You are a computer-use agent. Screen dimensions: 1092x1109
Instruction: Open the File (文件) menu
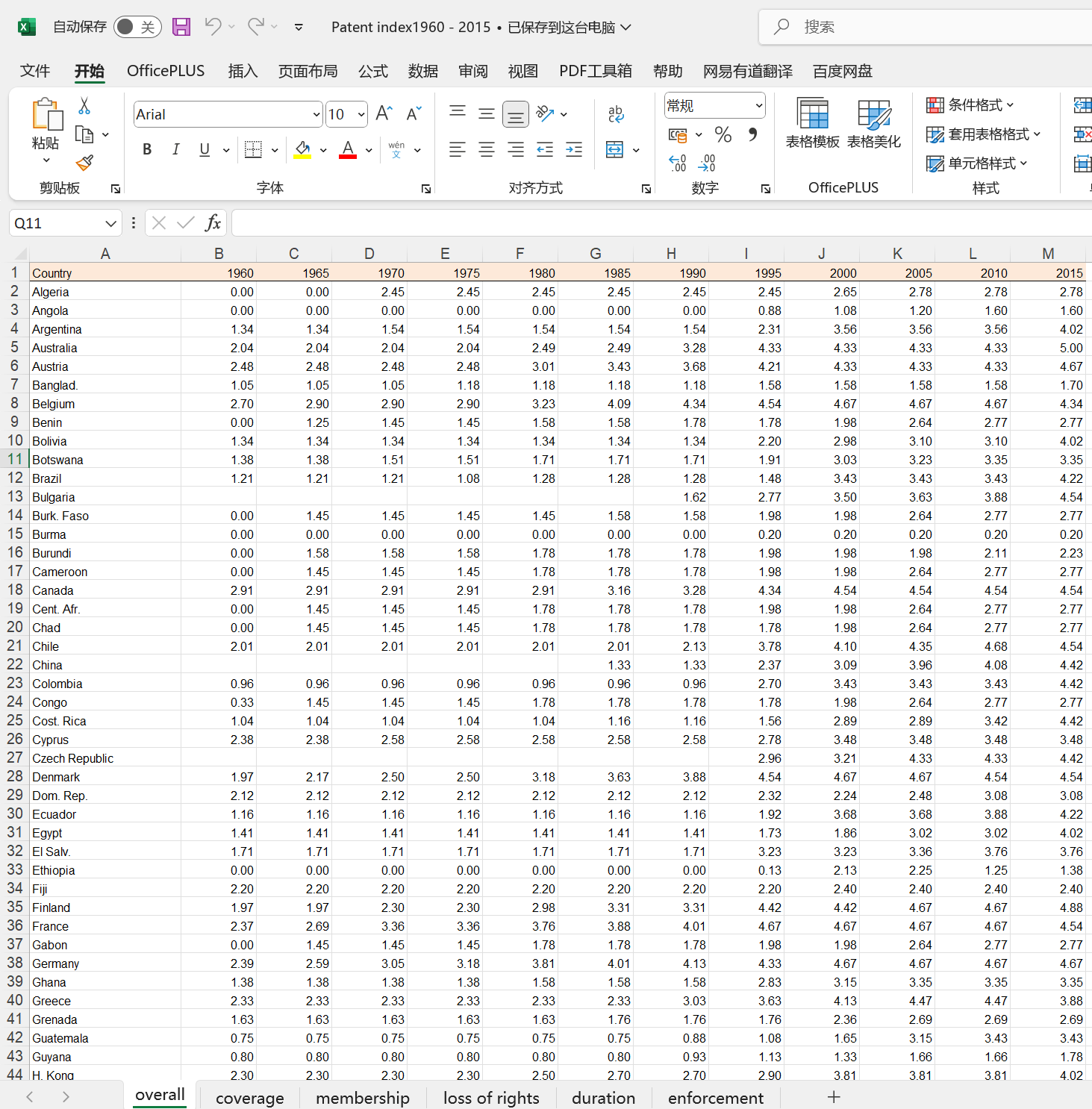(x=34, y=71)
